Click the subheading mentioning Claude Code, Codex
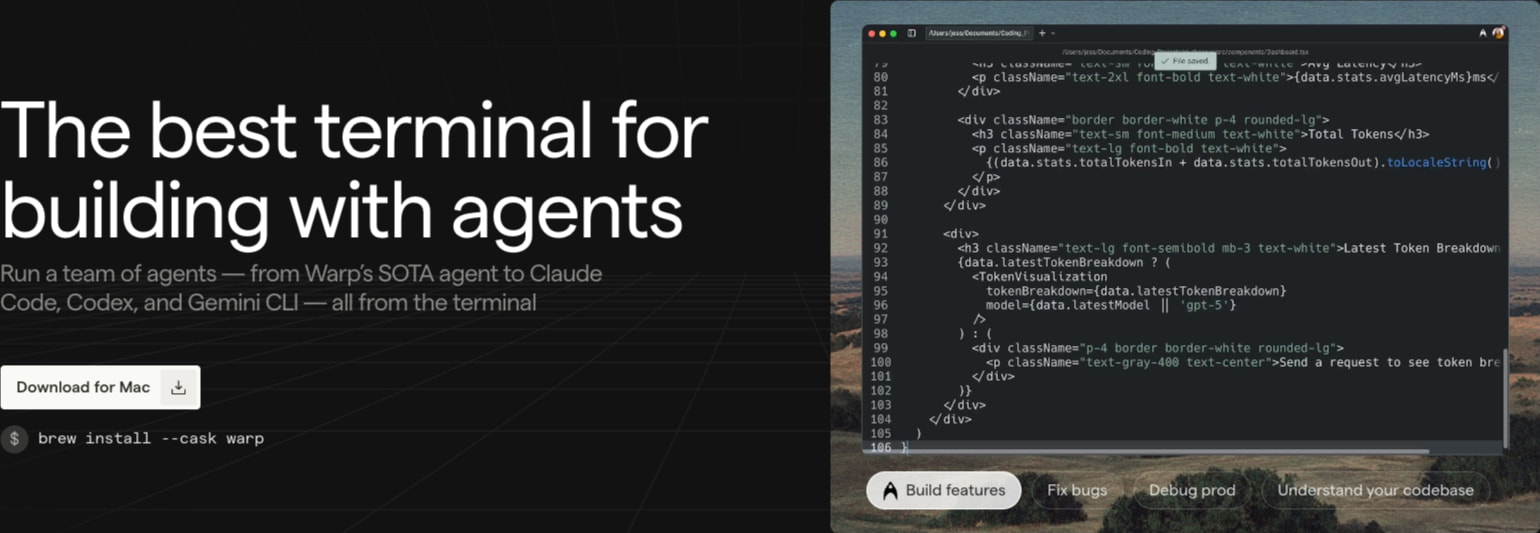This screenshot has width=1540, height=533. 300,288
